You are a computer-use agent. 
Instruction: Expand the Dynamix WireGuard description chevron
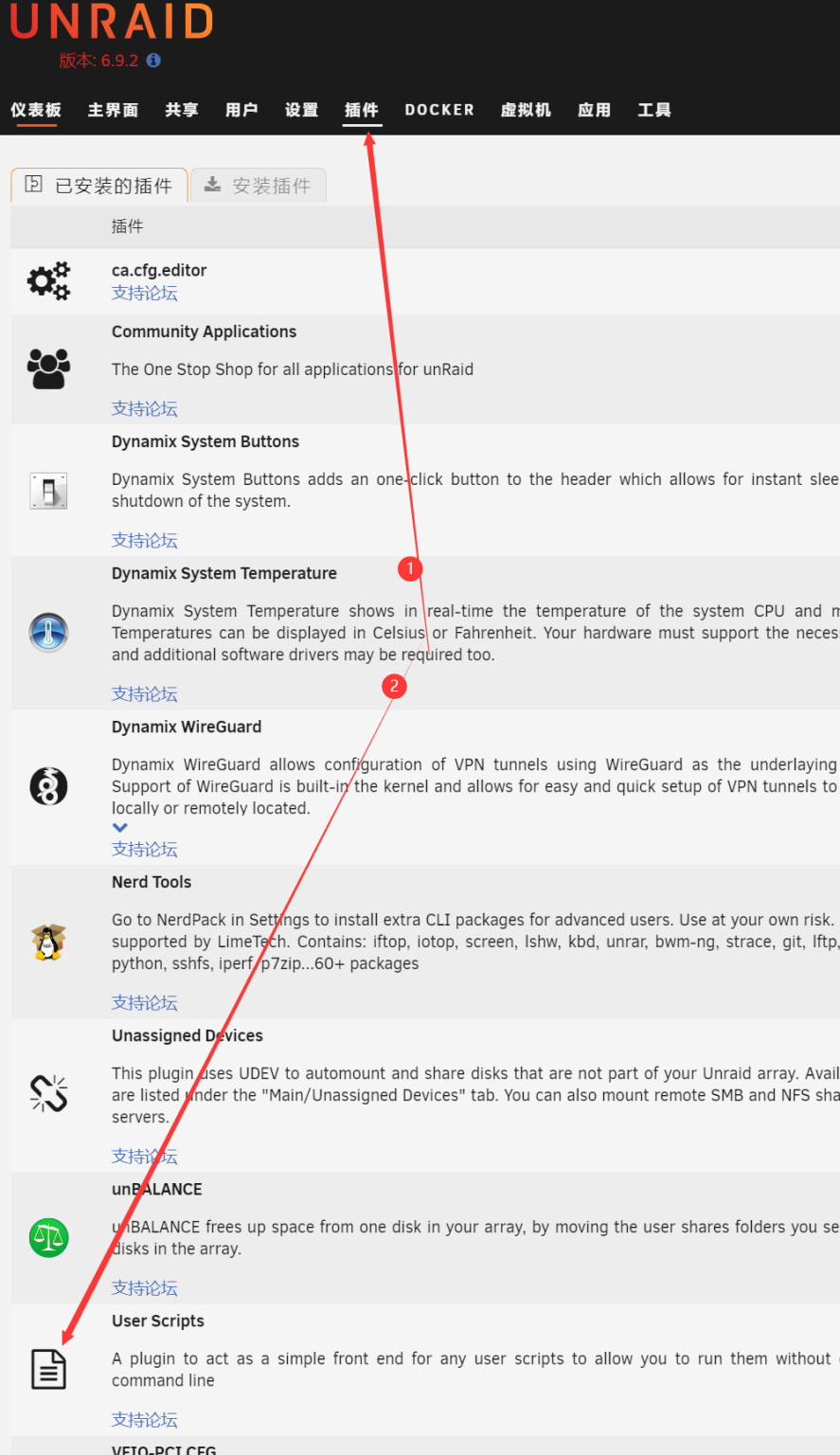point(120,828)
